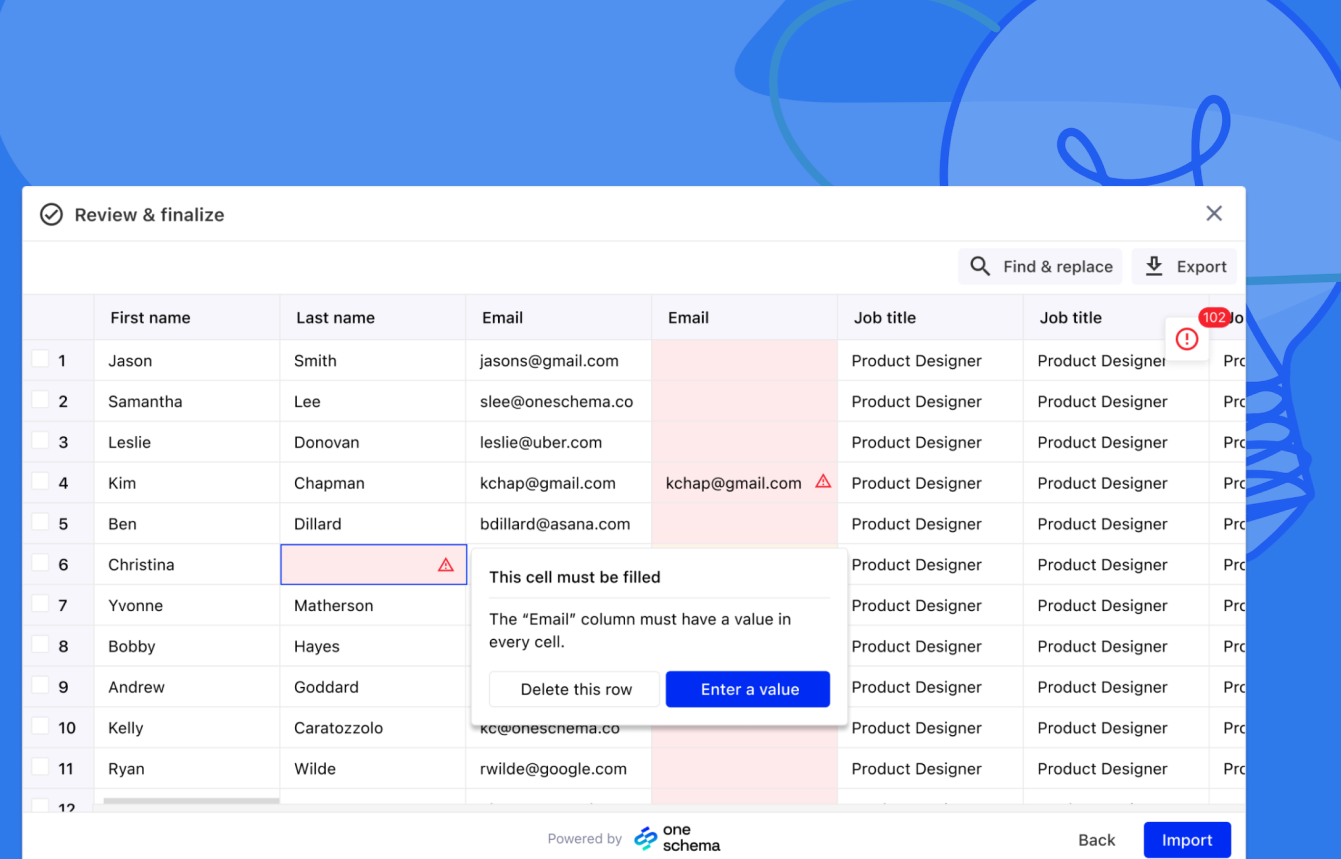Click the horizontal scrollbar below the grid

pyautogui.click(x=190, y=802)
